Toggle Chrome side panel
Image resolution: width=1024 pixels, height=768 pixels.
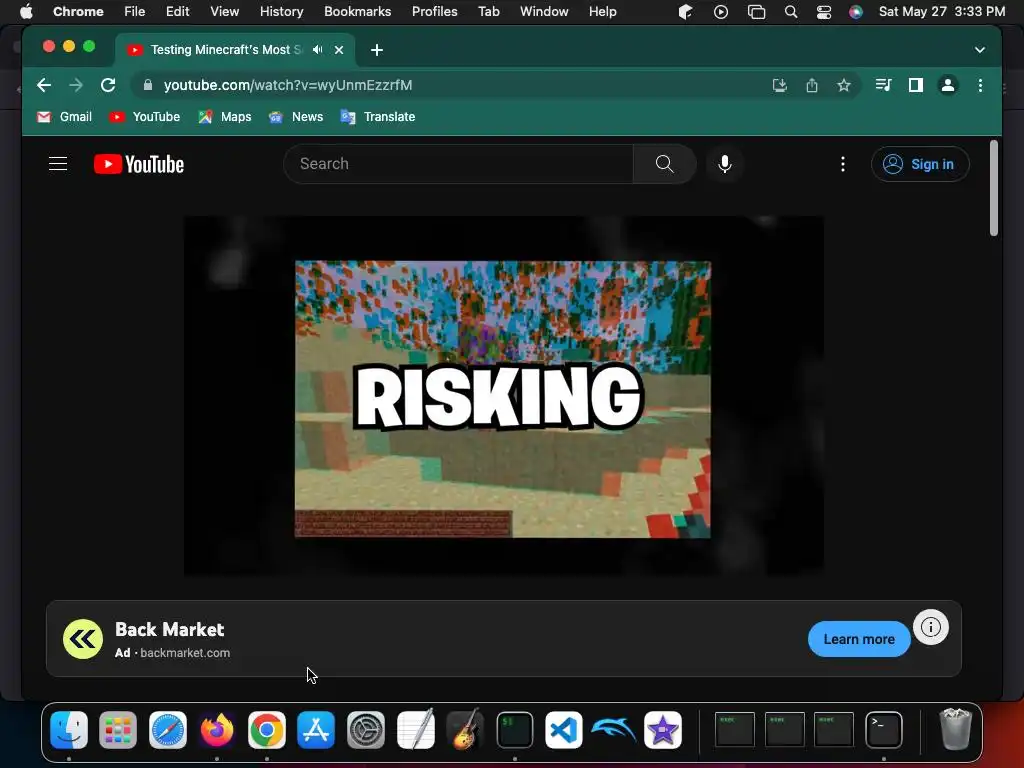pos(916,85)
